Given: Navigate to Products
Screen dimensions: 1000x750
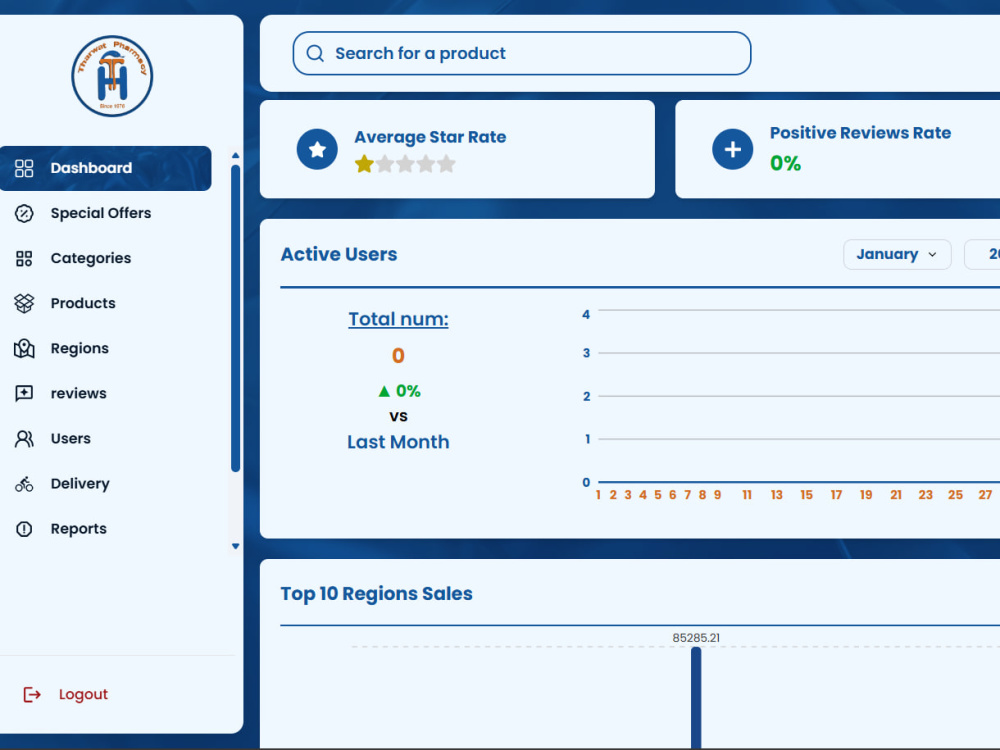Looking at the screenshot, I should point(83,304).
